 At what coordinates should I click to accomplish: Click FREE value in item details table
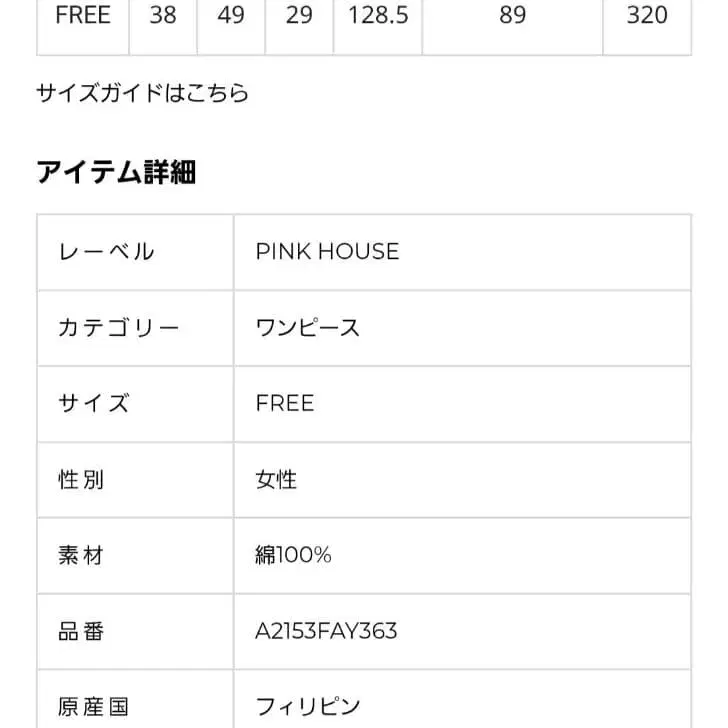[x=285, y=403]
